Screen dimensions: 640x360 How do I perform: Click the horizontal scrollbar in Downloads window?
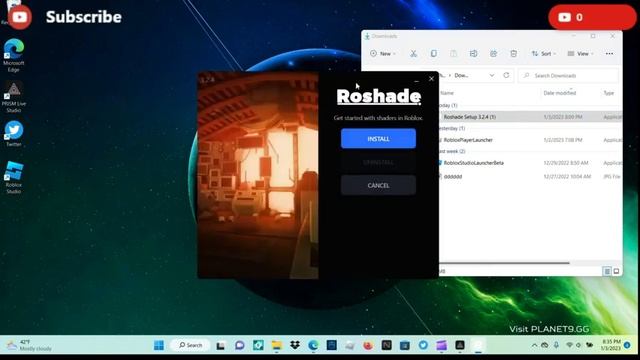tap(504, 263)
